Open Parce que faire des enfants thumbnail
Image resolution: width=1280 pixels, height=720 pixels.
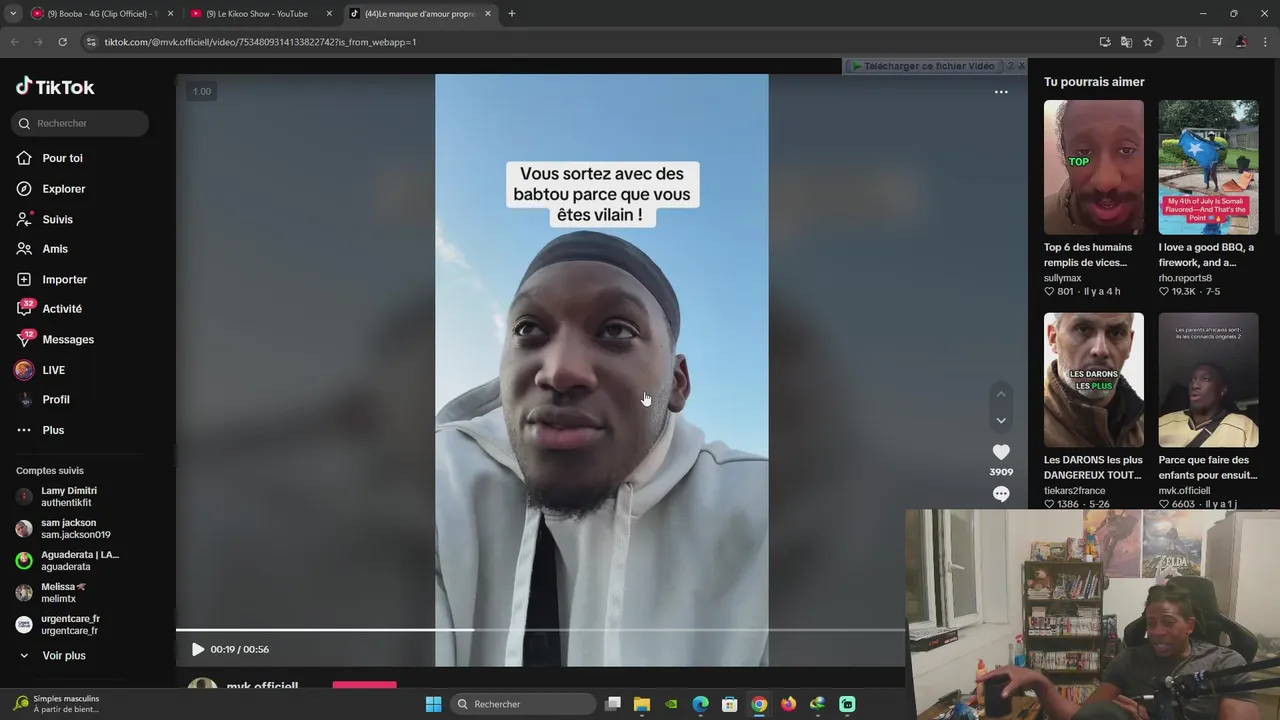pos(1208,380)
